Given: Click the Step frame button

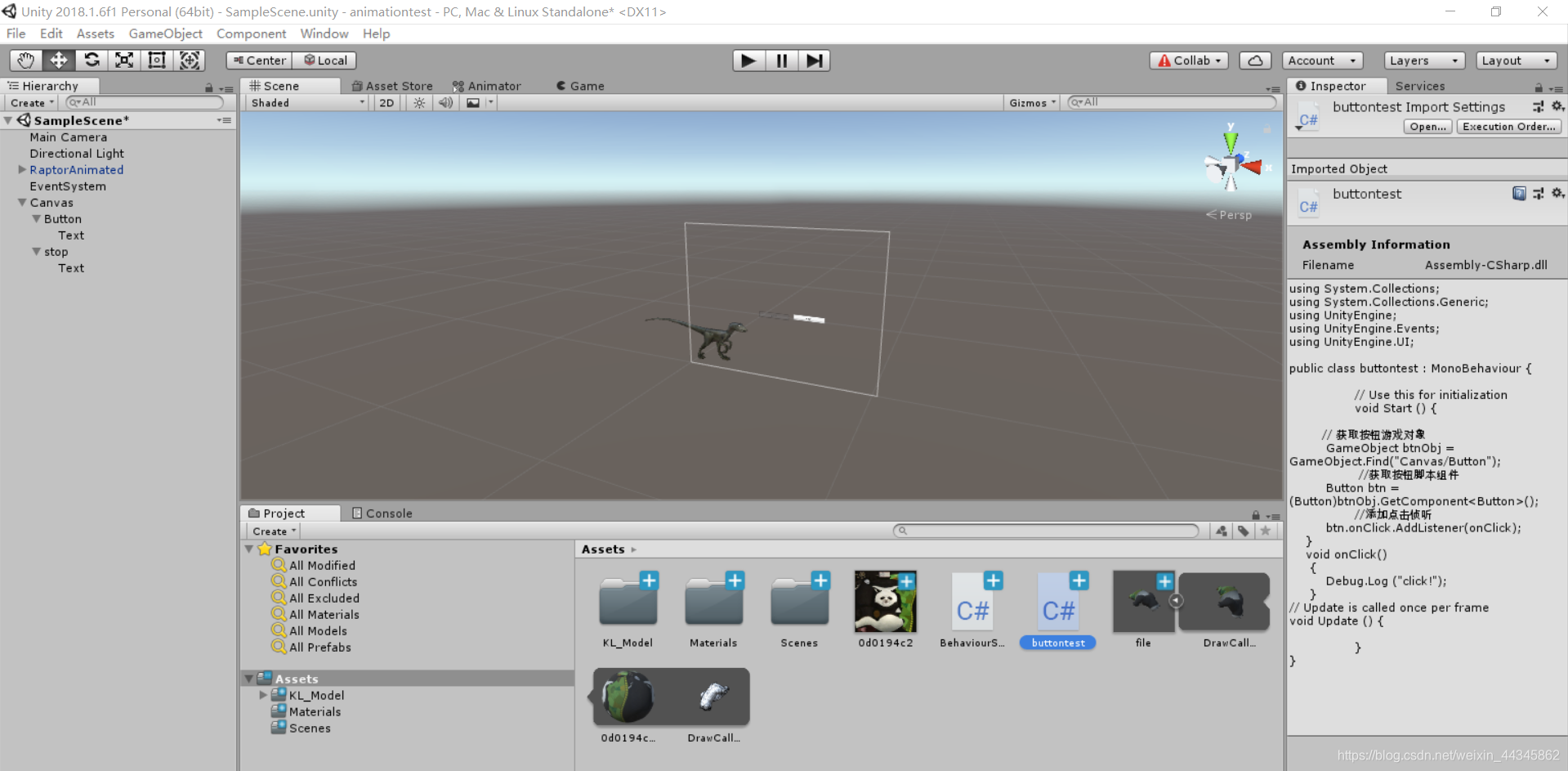Looking at the screenshot, I should point(814,61).
